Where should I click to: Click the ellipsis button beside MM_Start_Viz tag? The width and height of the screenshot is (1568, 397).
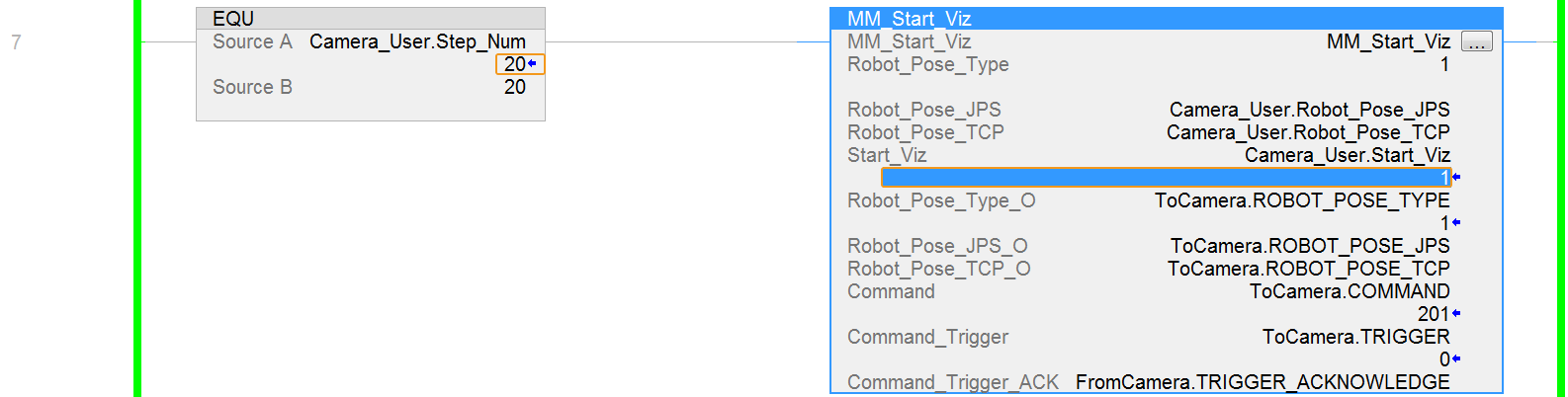point(1476,42)
